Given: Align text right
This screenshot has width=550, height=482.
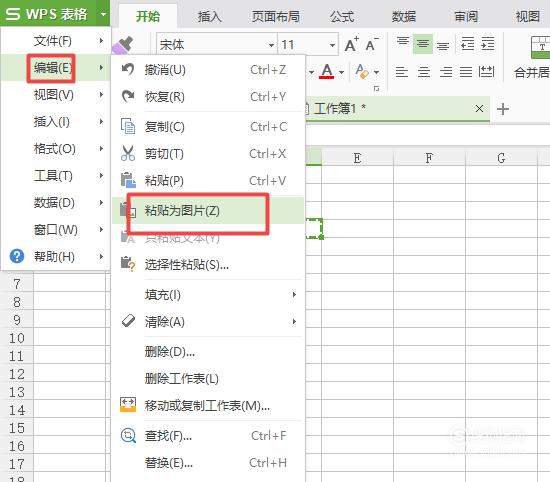Looking at the screenshot, I should 445,72.
